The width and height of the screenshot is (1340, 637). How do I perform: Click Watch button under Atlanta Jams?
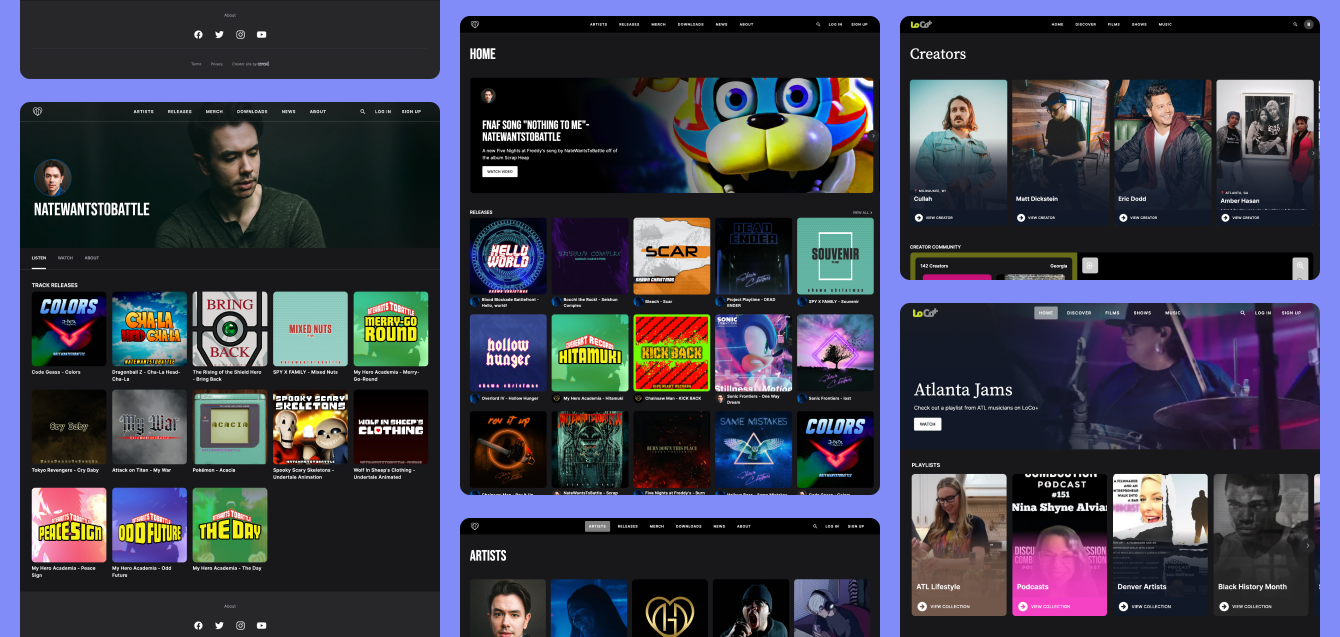point(928,424)
